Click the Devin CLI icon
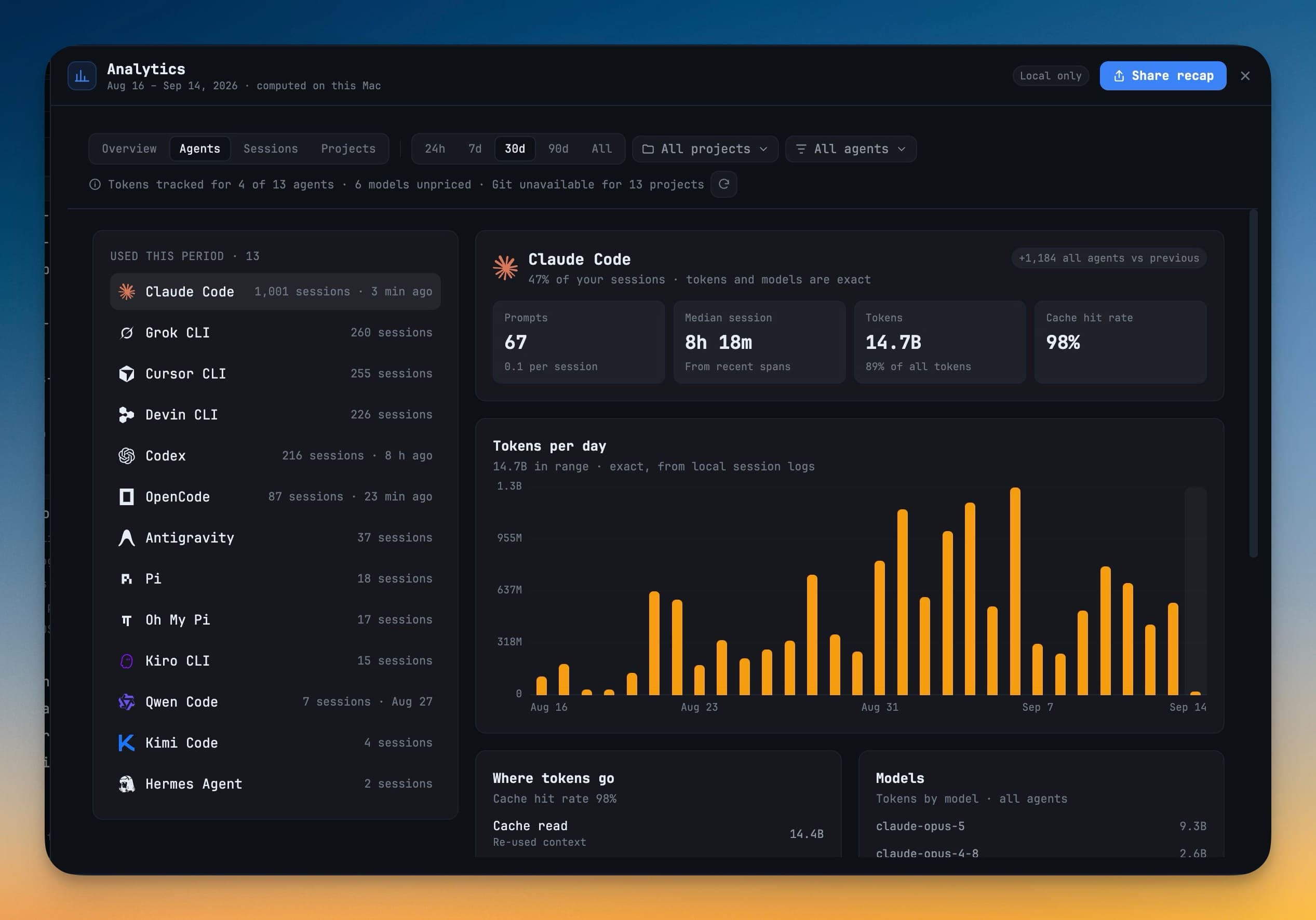 pos(127,415)
